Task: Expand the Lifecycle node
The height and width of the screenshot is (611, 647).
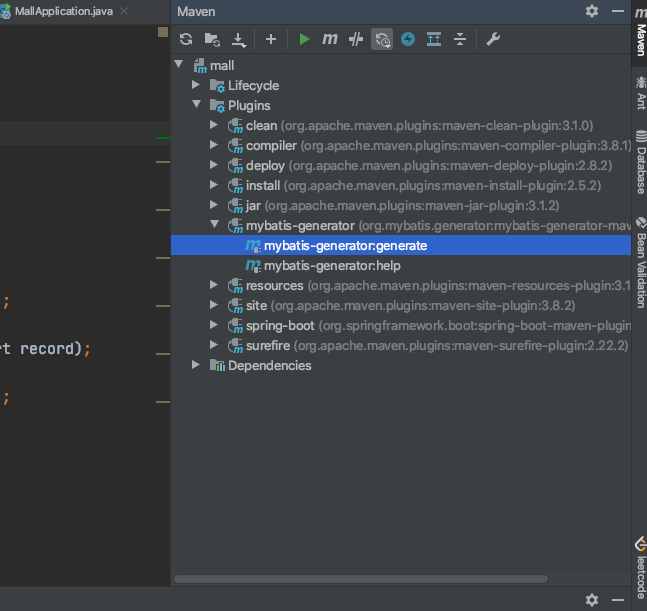Action: click(x=196, y=85)
